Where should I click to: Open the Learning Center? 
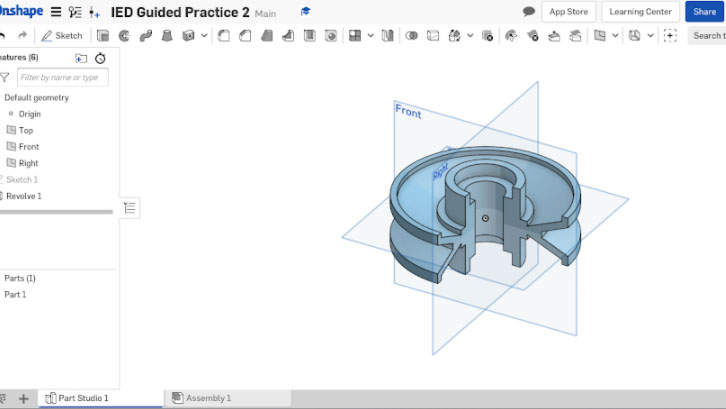tap(640, 12)
